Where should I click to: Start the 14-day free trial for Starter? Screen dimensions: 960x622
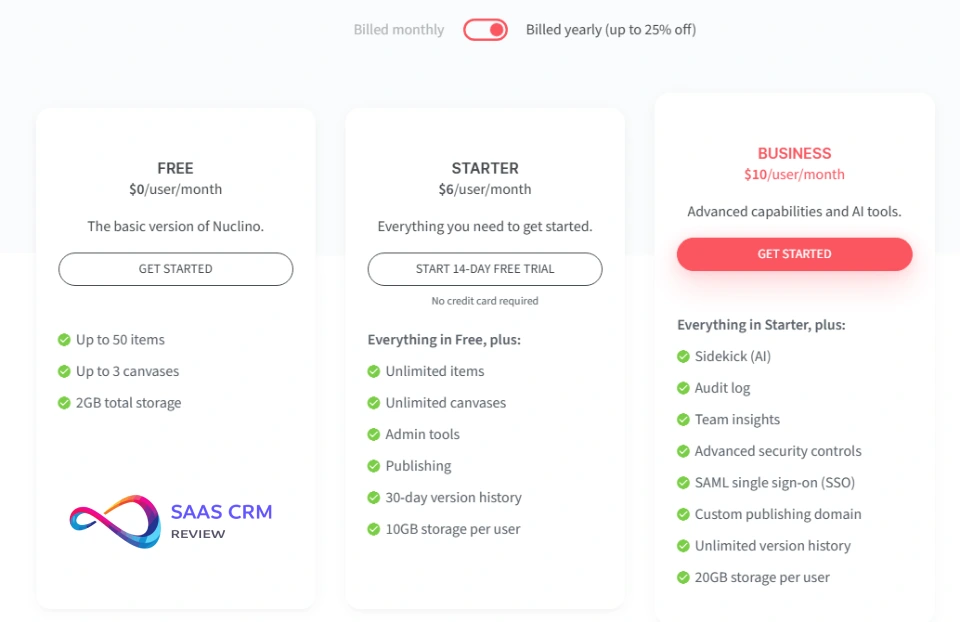(485, 269)
